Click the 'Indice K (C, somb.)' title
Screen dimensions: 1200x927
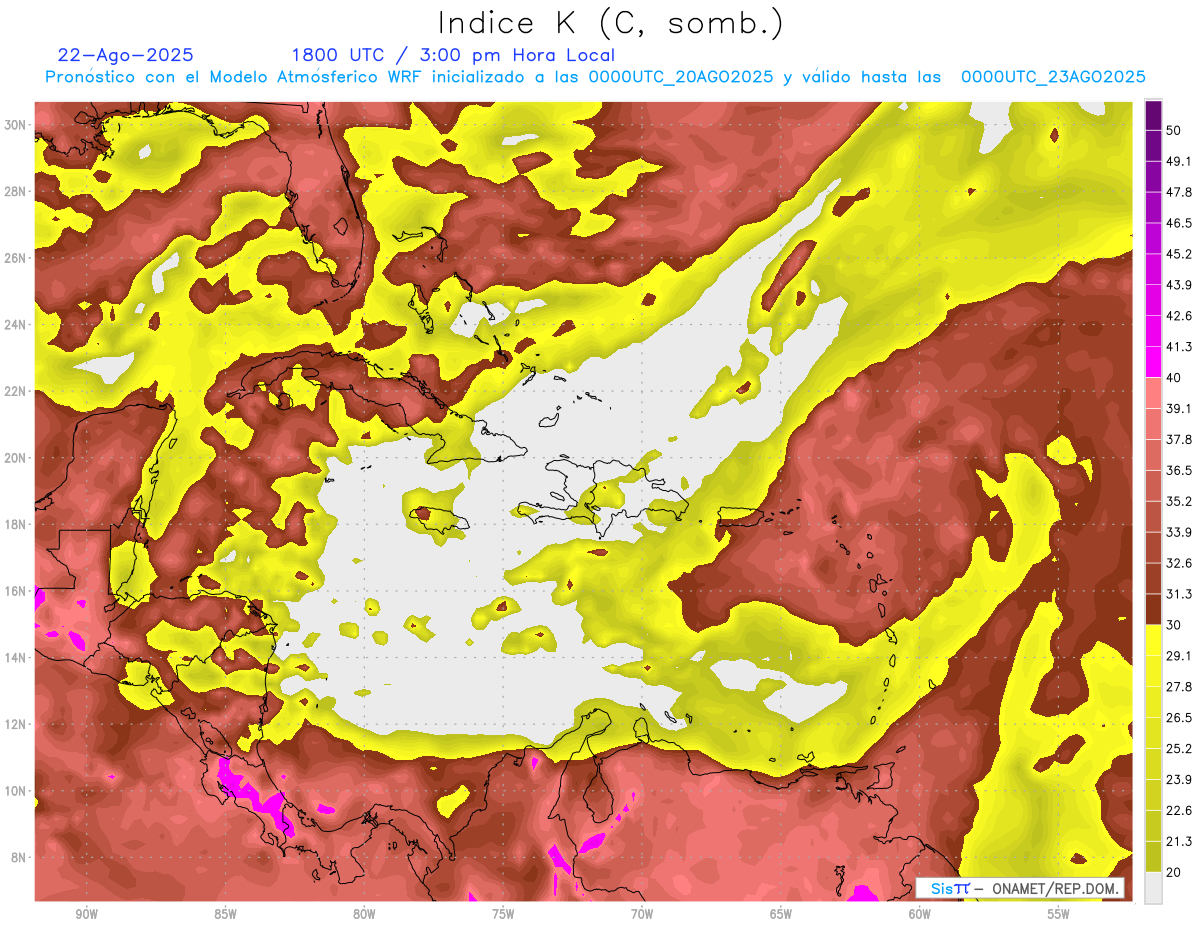click(611, 24)
